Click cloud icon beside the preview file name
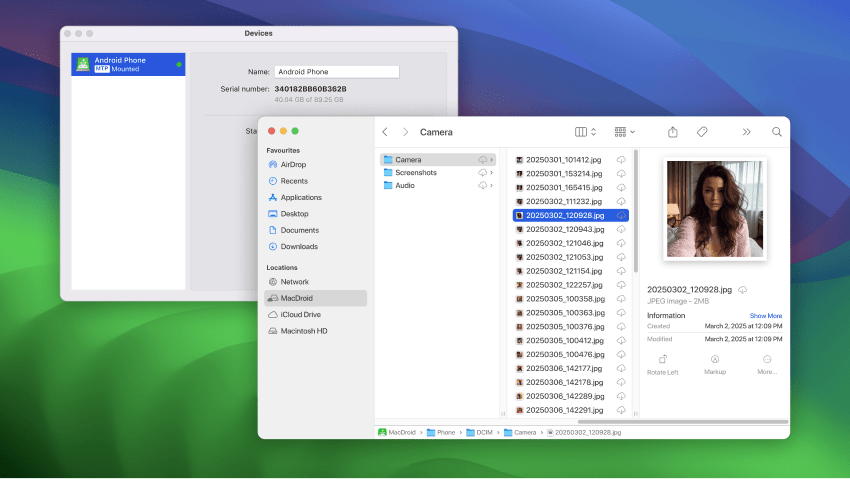Screen dimensions: 850x479 pos(743,290)
